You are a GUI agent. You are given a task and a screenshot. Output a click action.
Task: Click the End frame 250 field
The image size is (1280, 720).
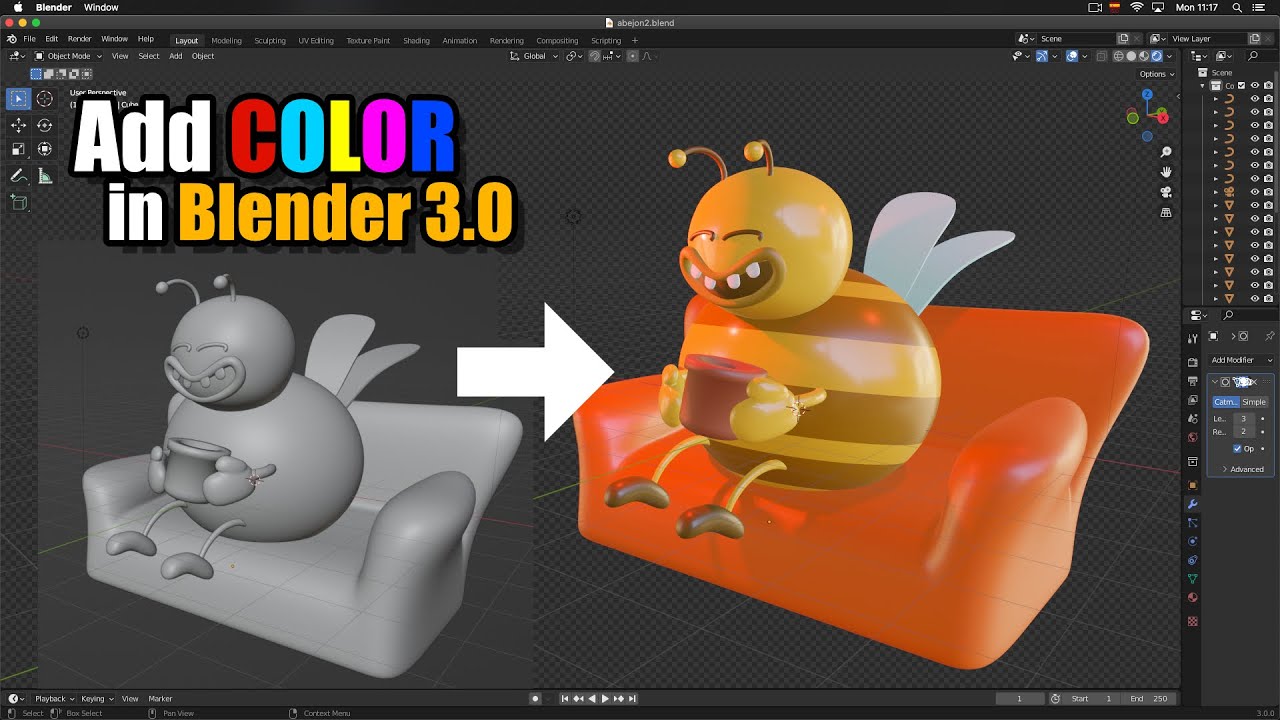1148,699
